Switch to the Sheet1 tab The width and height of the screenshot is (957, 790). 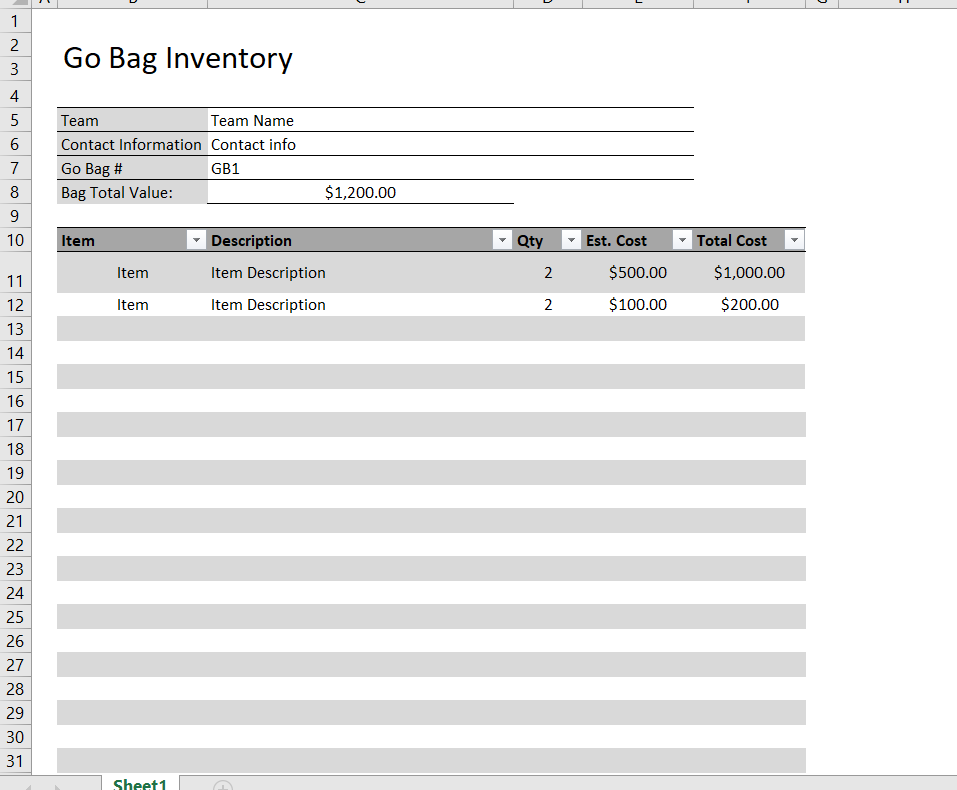coord(139,784)
